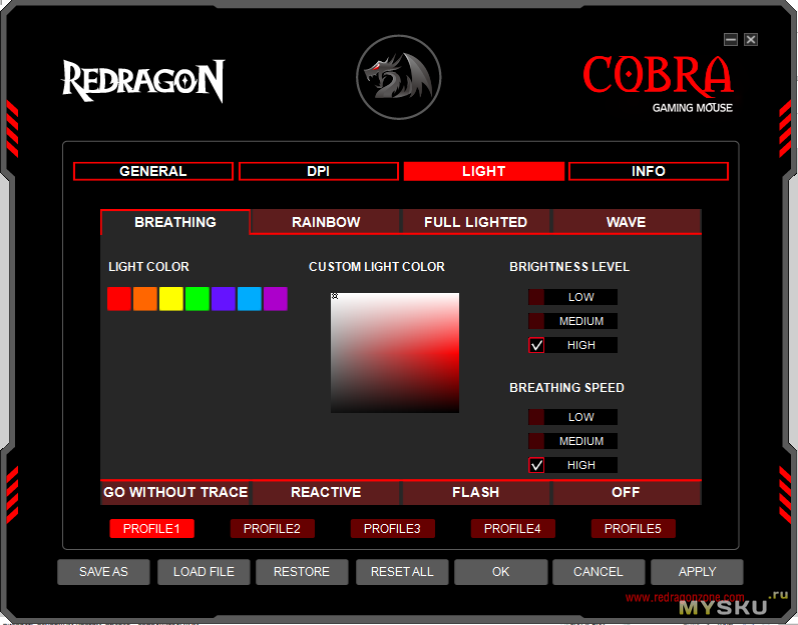Select GO WITHOUT TRACE light mode
The image size is (798, 625).
175,492
